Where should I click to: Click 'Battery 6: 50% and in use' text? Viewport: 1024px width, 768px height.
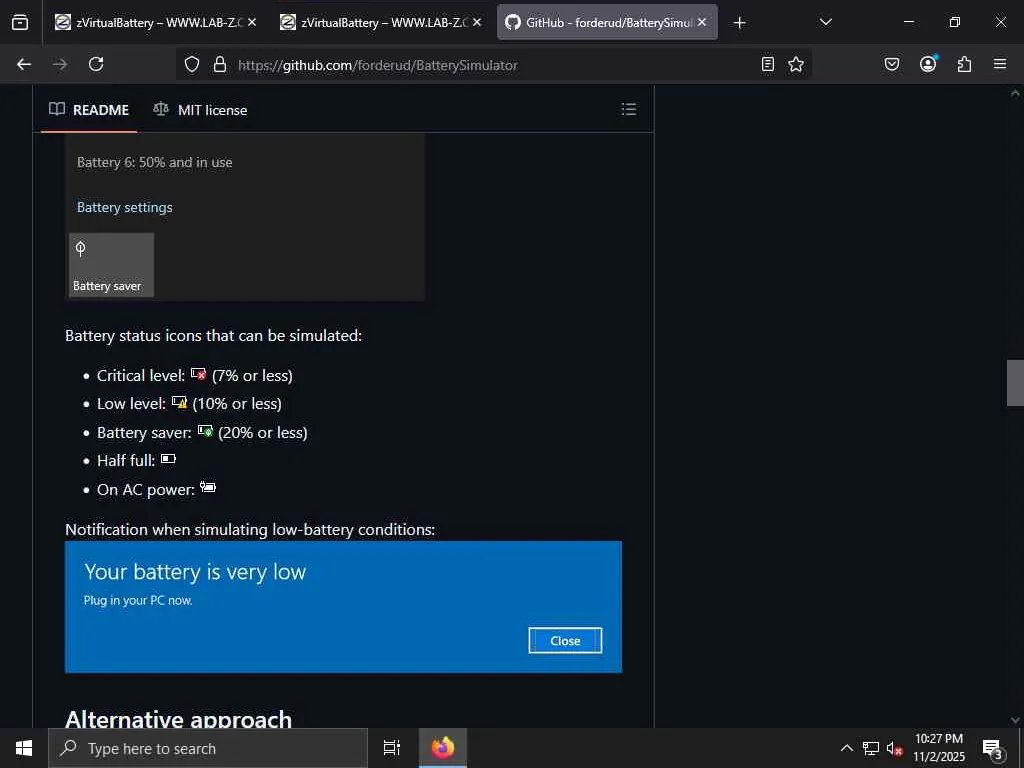(155, 162)
